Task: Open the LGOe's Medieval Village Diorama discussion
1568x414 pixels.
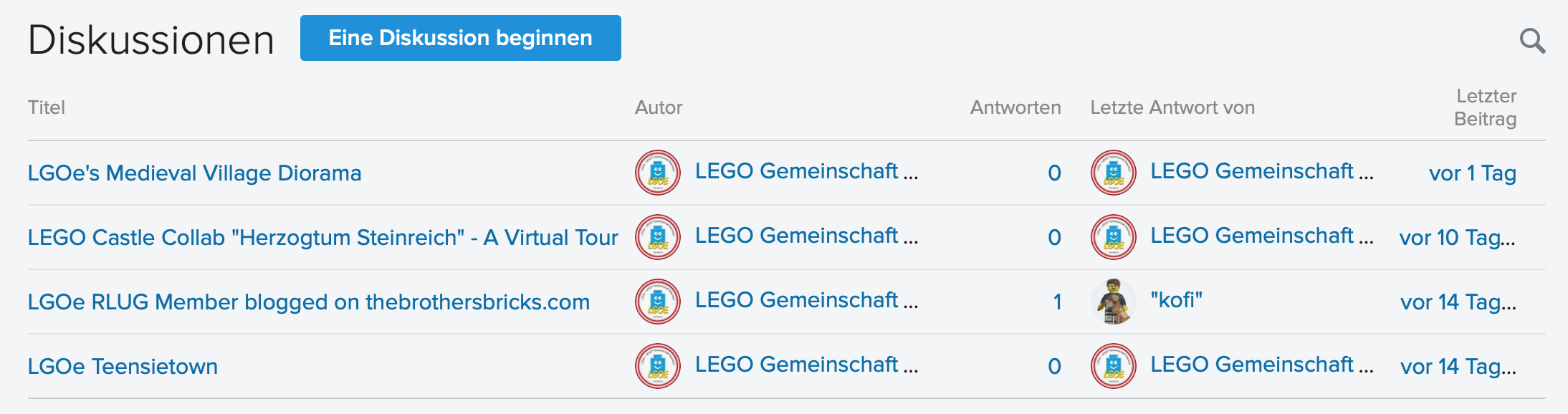Action: (195, 173)
